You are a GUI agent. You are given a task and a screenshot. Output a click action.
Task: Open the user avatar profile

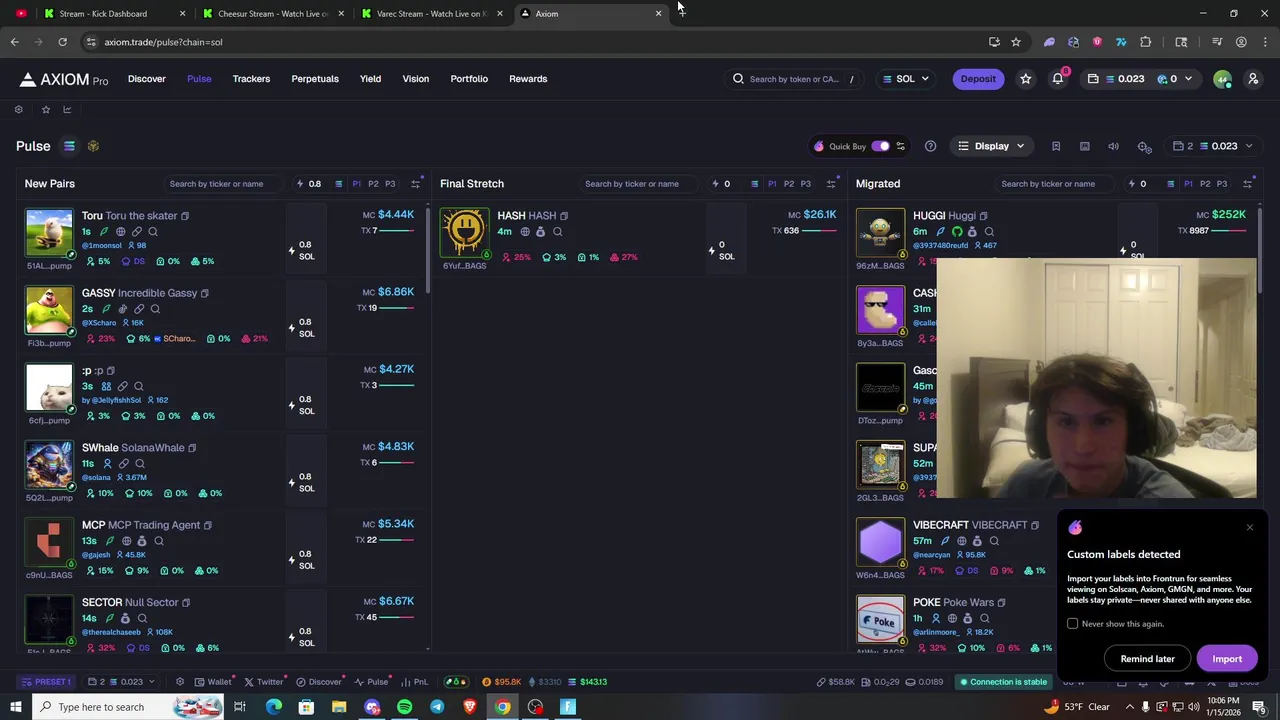pyautogui.click(x=1222, y=79)
